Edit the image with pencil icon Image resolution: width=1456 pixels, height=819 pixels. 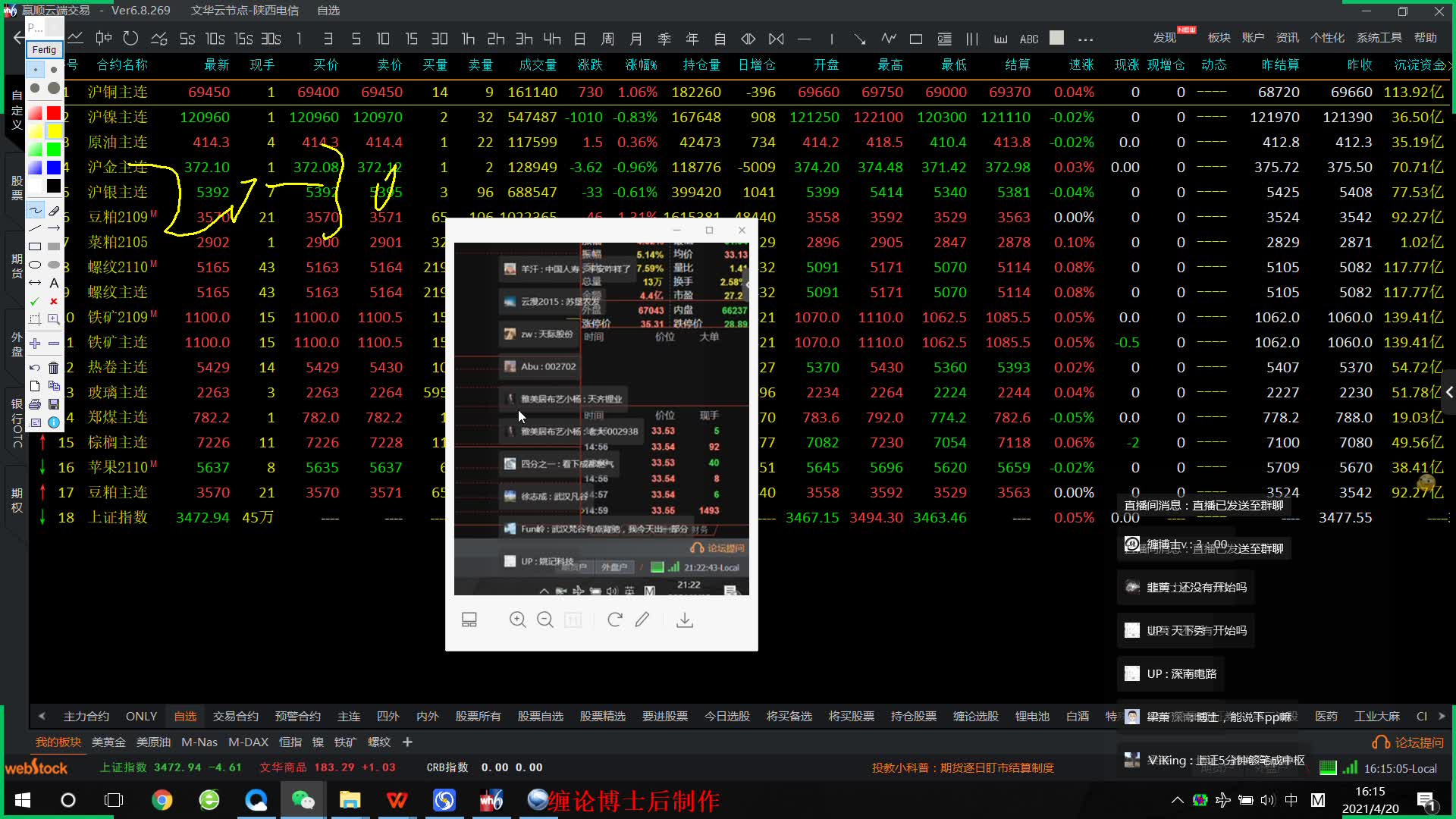642,620
